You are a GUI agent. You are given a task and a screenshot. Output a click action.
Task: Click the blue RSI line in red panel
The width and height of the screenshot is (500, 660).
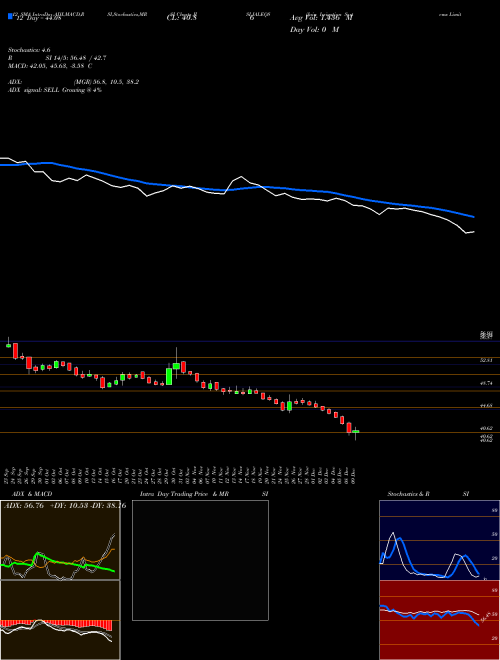[x=429, y=615]
